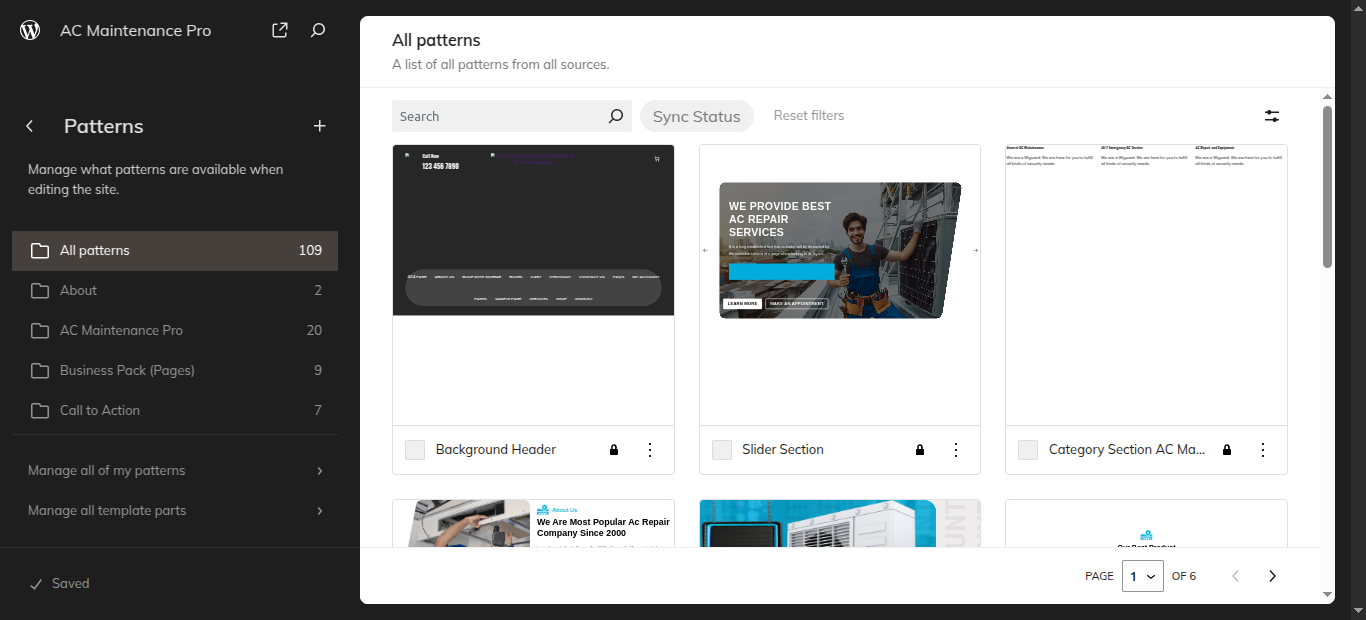
Task: Open the page number dropdown
Action: point(1143,576)
